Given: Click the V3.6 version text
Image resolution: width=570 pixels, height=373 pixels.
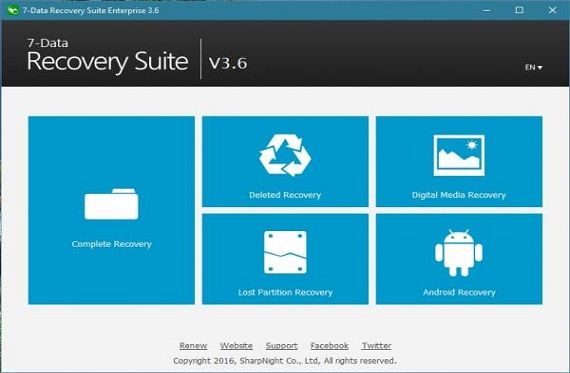Looking at the screenshot, I should [228, 63].
